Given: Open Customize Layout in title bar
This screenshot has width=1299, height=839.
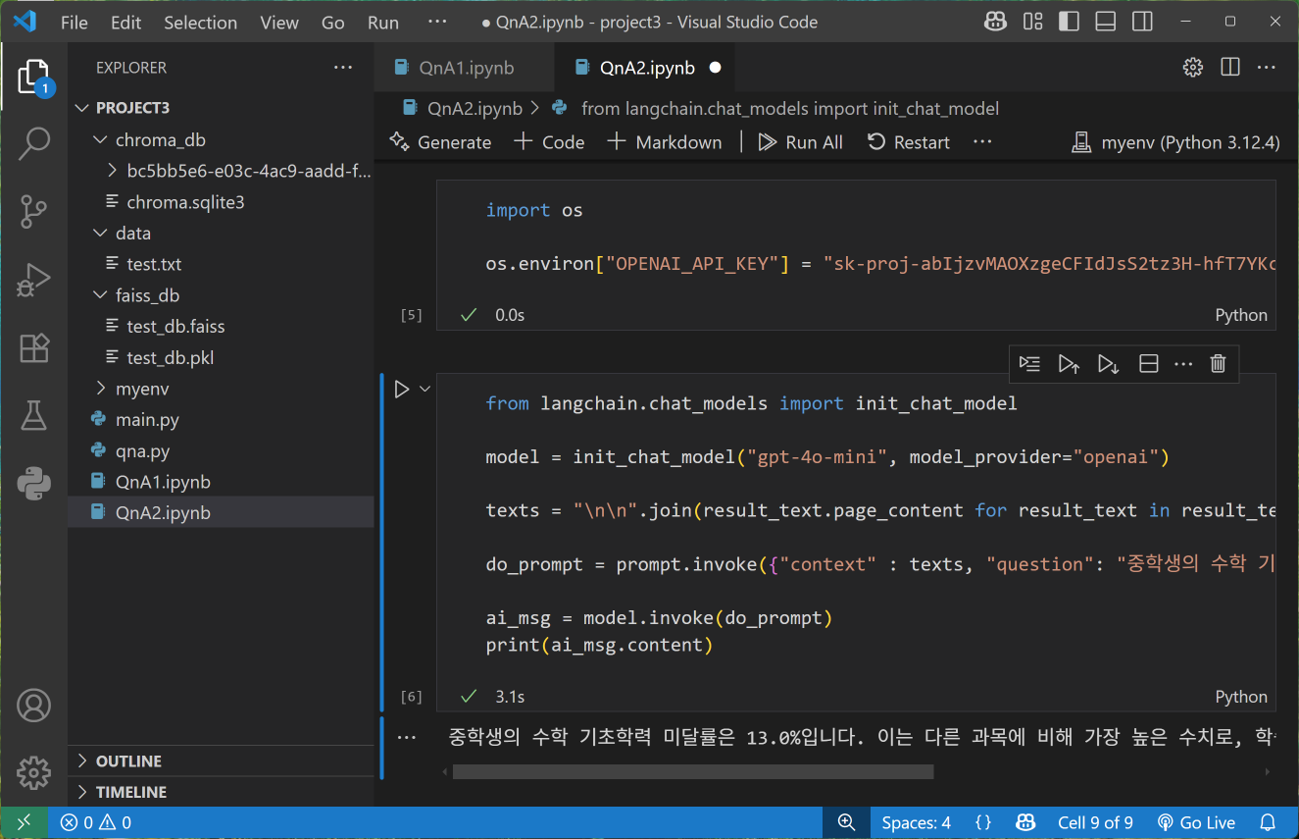Looking at the screenshot, I should pos(1033,22).
